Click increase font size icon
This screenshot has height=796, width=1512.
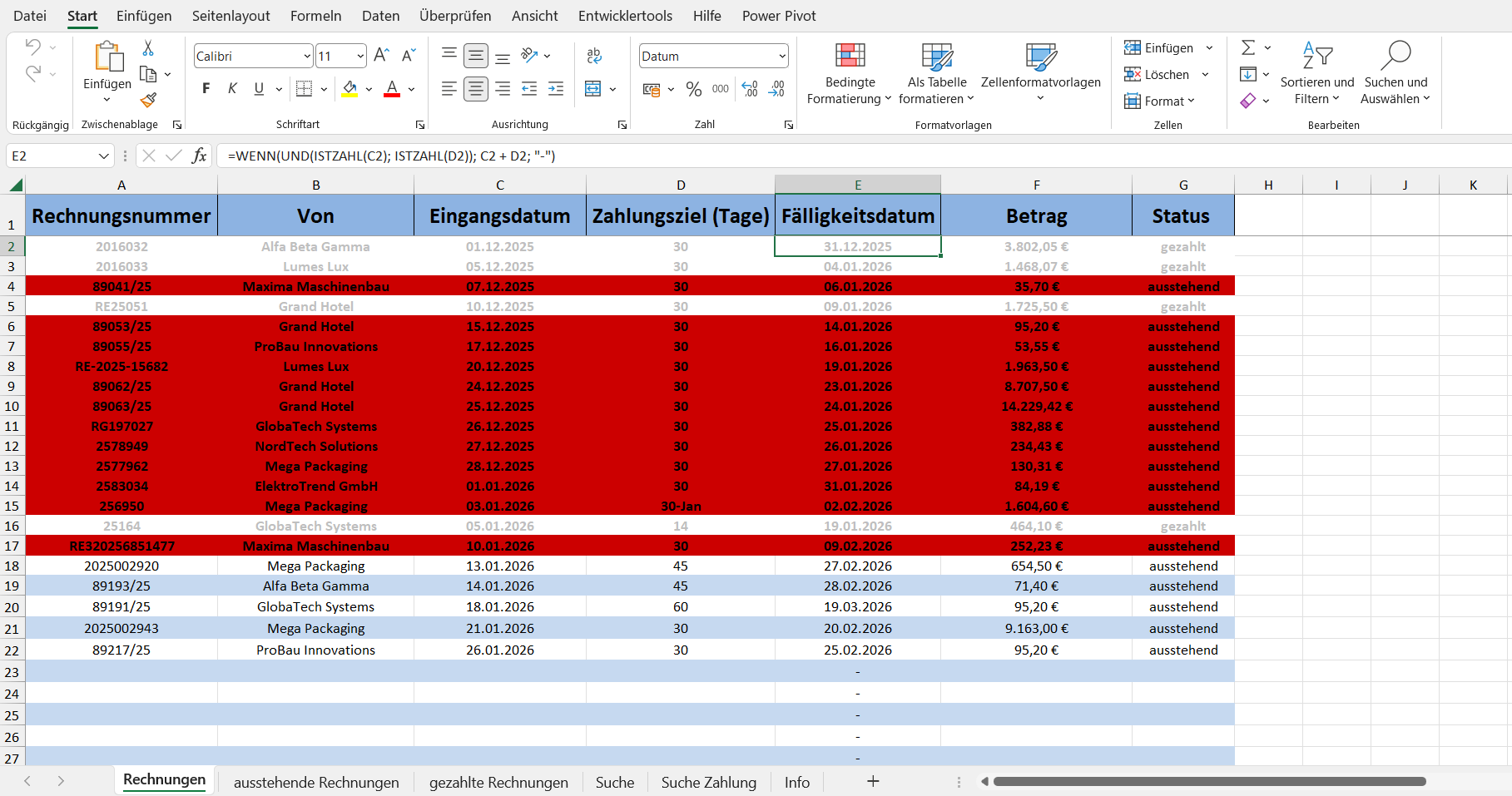pyautogui.click(x=381, y=56)
